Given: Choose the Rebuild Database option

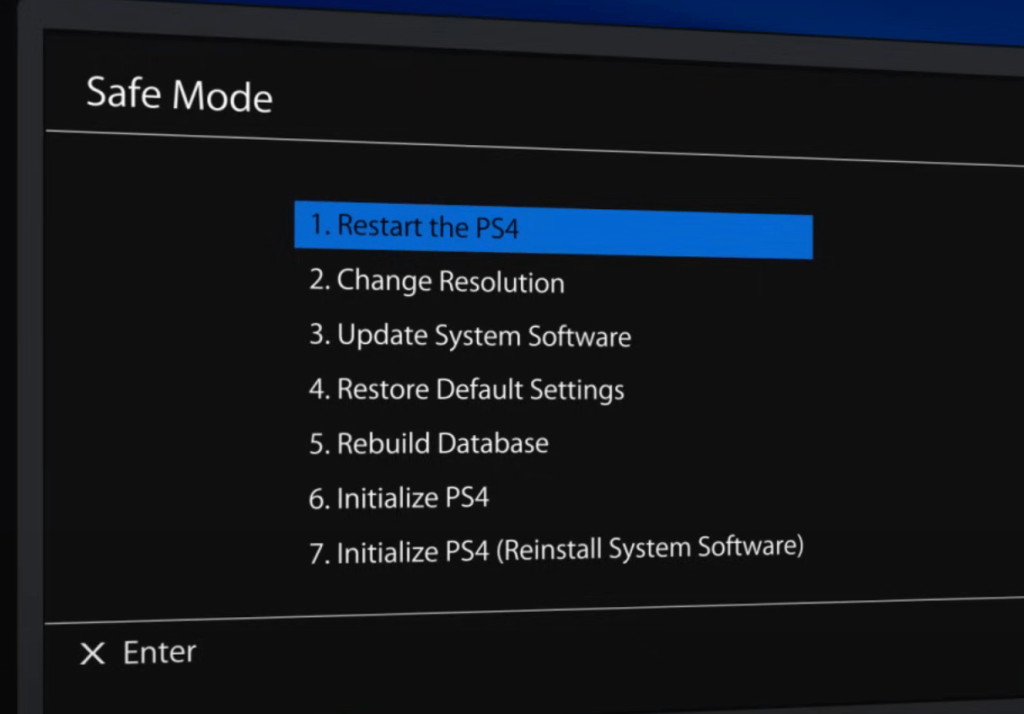Looking at the screenshot, I should (x=428, y=444).
